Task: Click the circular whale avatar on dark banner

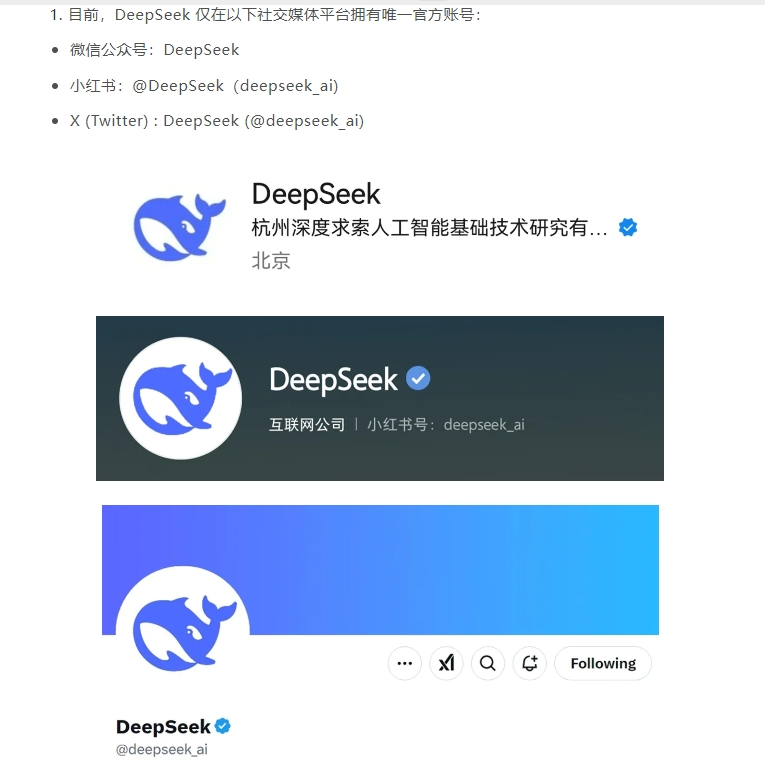Action: pyautogui.click(x=180, y=398)
